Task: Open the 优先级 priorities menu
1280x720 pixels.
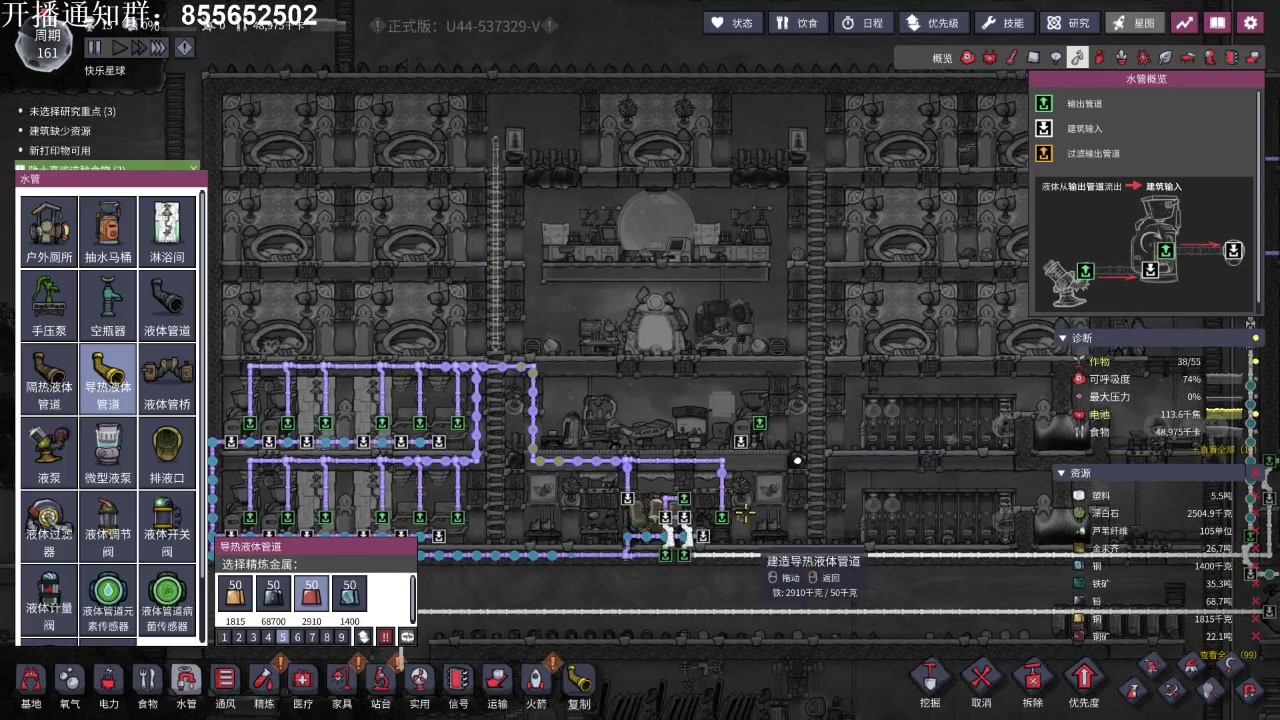Action: pyautogui.click(x=932, y=22)
